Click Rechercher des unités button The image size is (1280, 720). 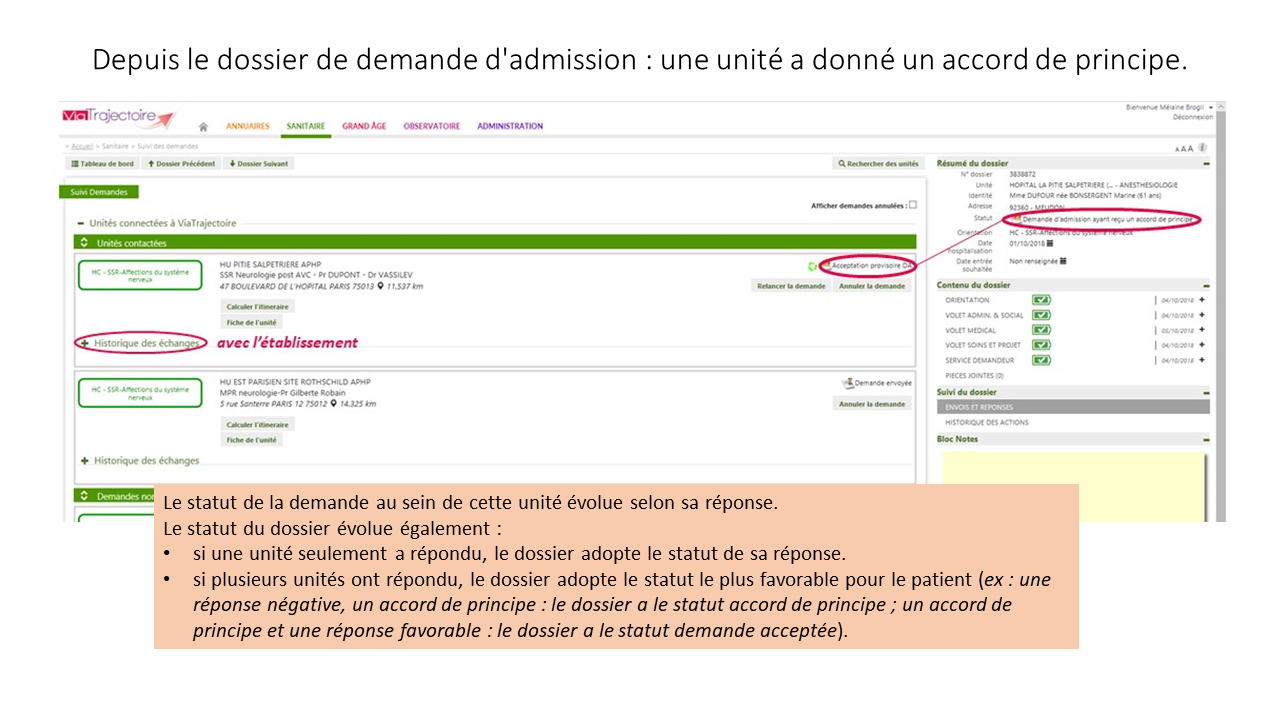coord(877,163)
